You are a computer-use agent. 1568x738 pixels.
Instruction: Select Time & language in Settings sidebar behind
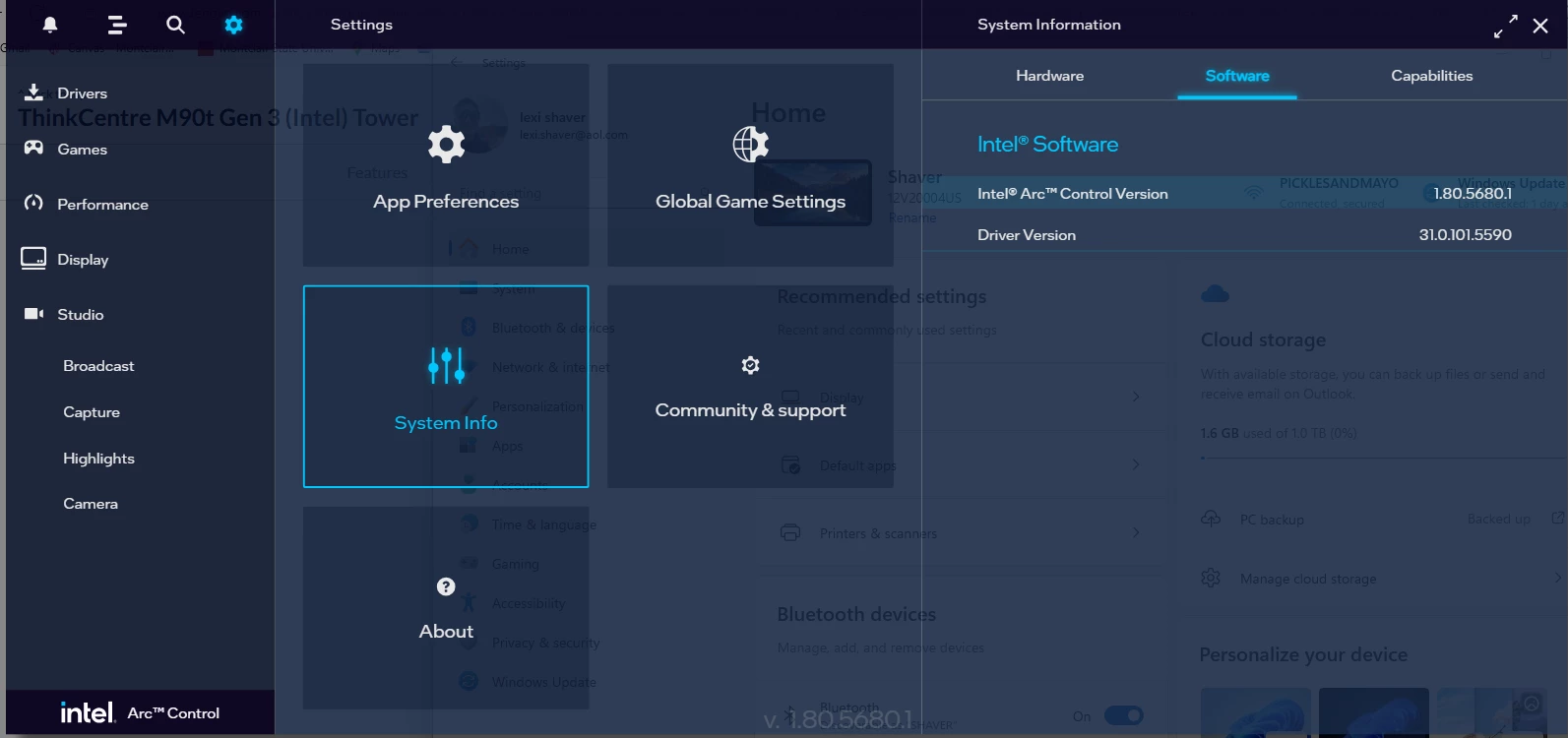[543, 524]
